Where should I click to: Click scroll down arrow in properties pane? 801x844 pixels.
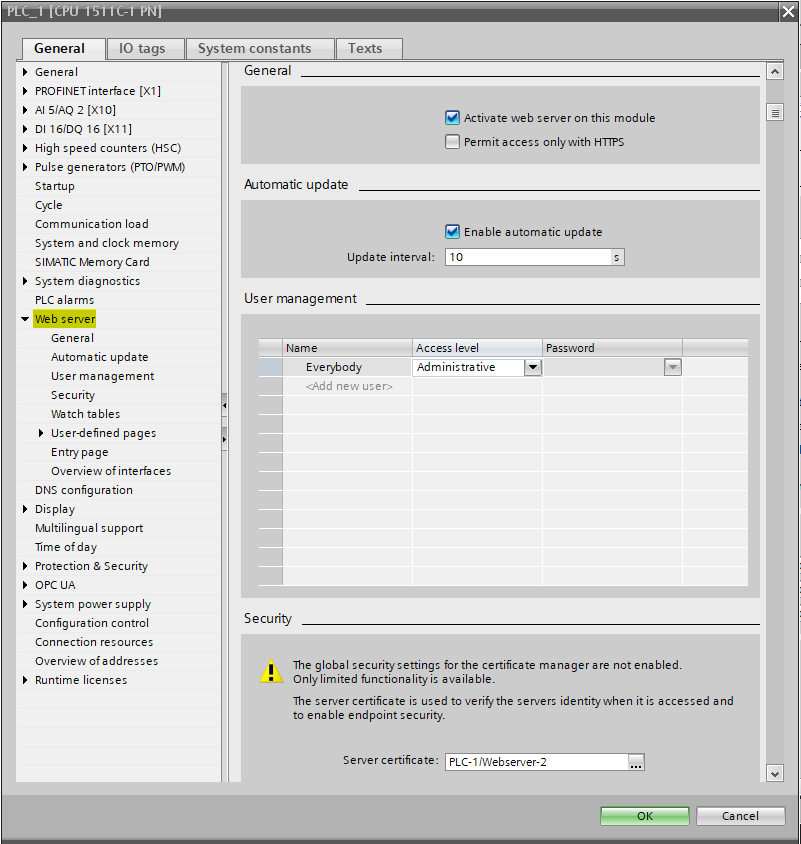pyautogui.click(x=774, y=772)
